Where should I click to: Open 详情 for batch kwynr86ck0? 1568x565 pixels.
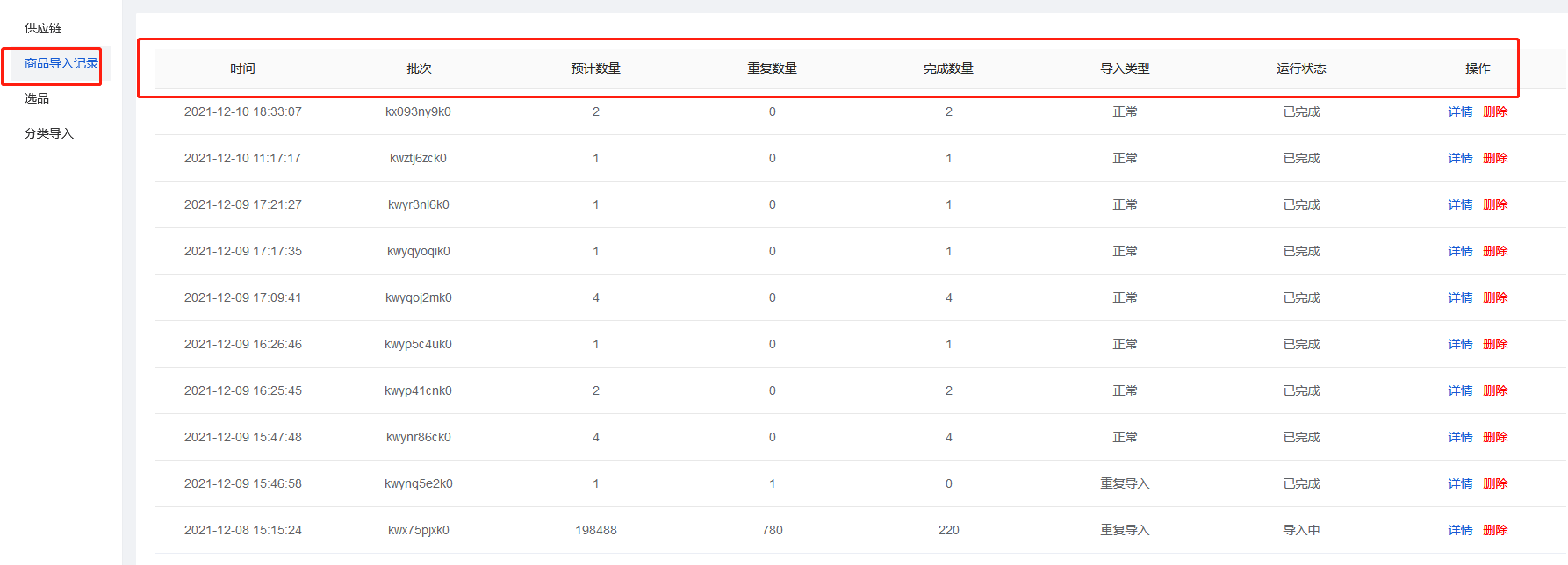[1460, 437]
